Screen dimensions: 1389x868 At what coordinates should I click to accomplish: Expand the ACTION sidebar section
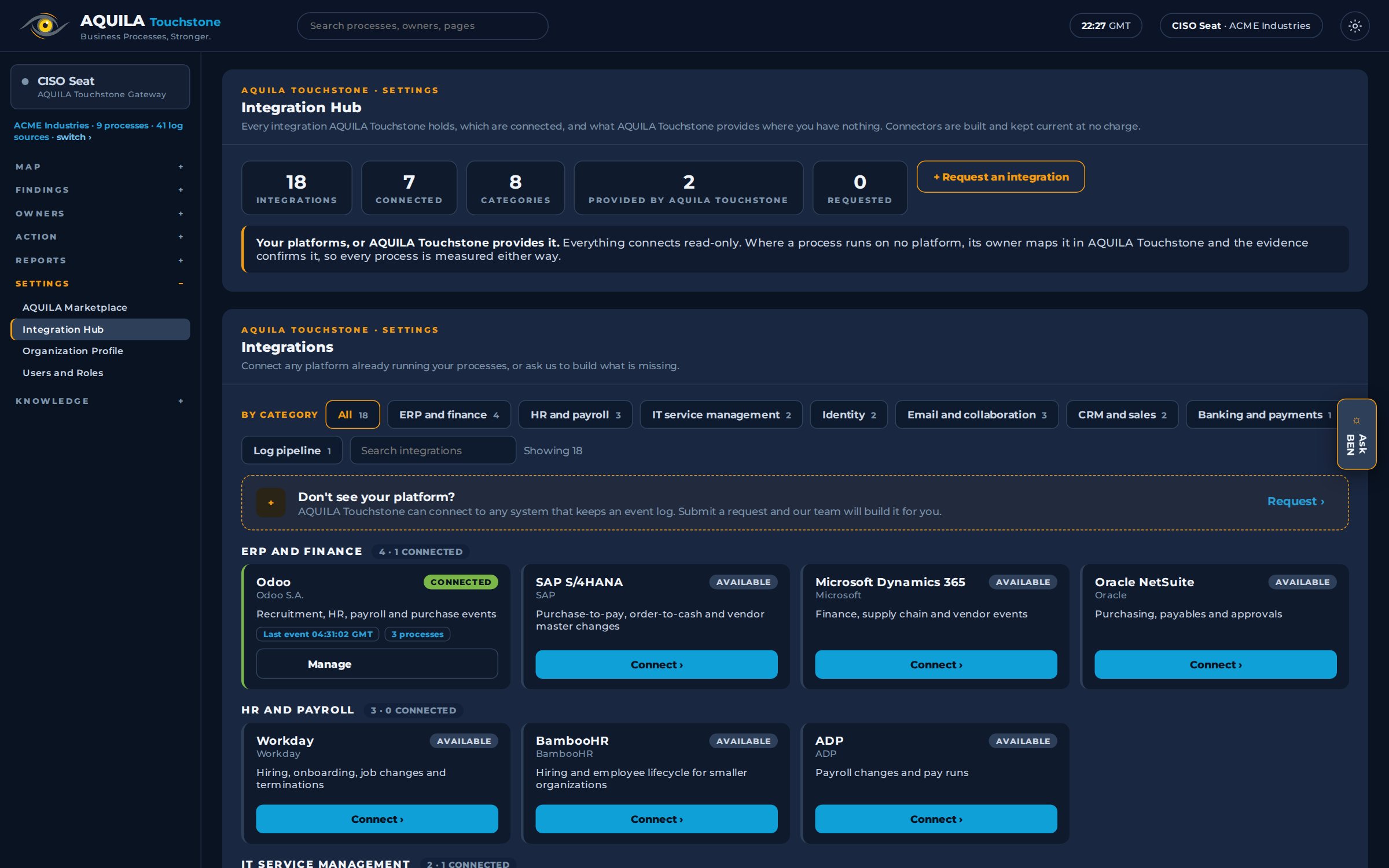pos(100,237)
